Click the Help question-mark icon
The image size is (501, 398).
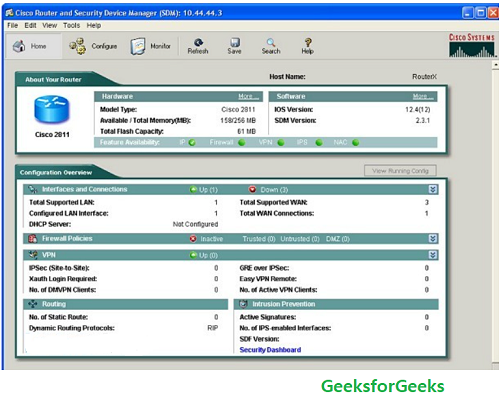pyautogui.click(x=308, y=42)
